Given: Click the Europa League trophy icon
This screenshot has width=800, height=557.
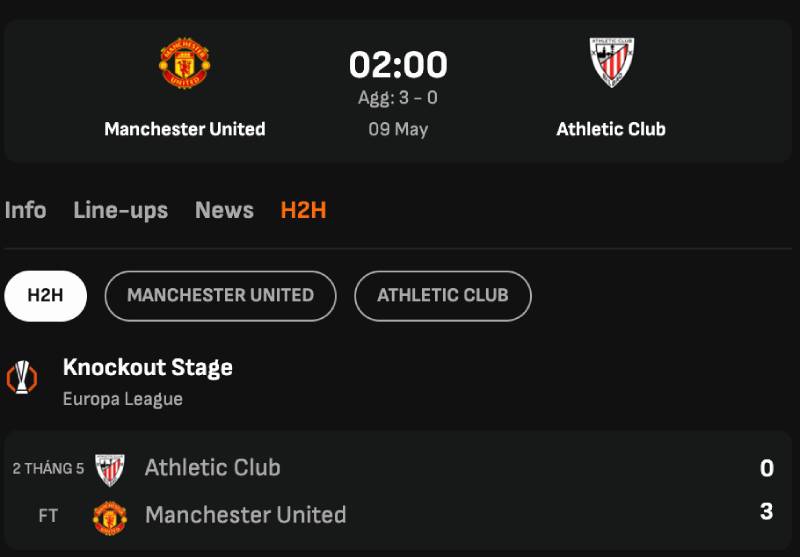Looking at the screenshot, I should point(22,377).
